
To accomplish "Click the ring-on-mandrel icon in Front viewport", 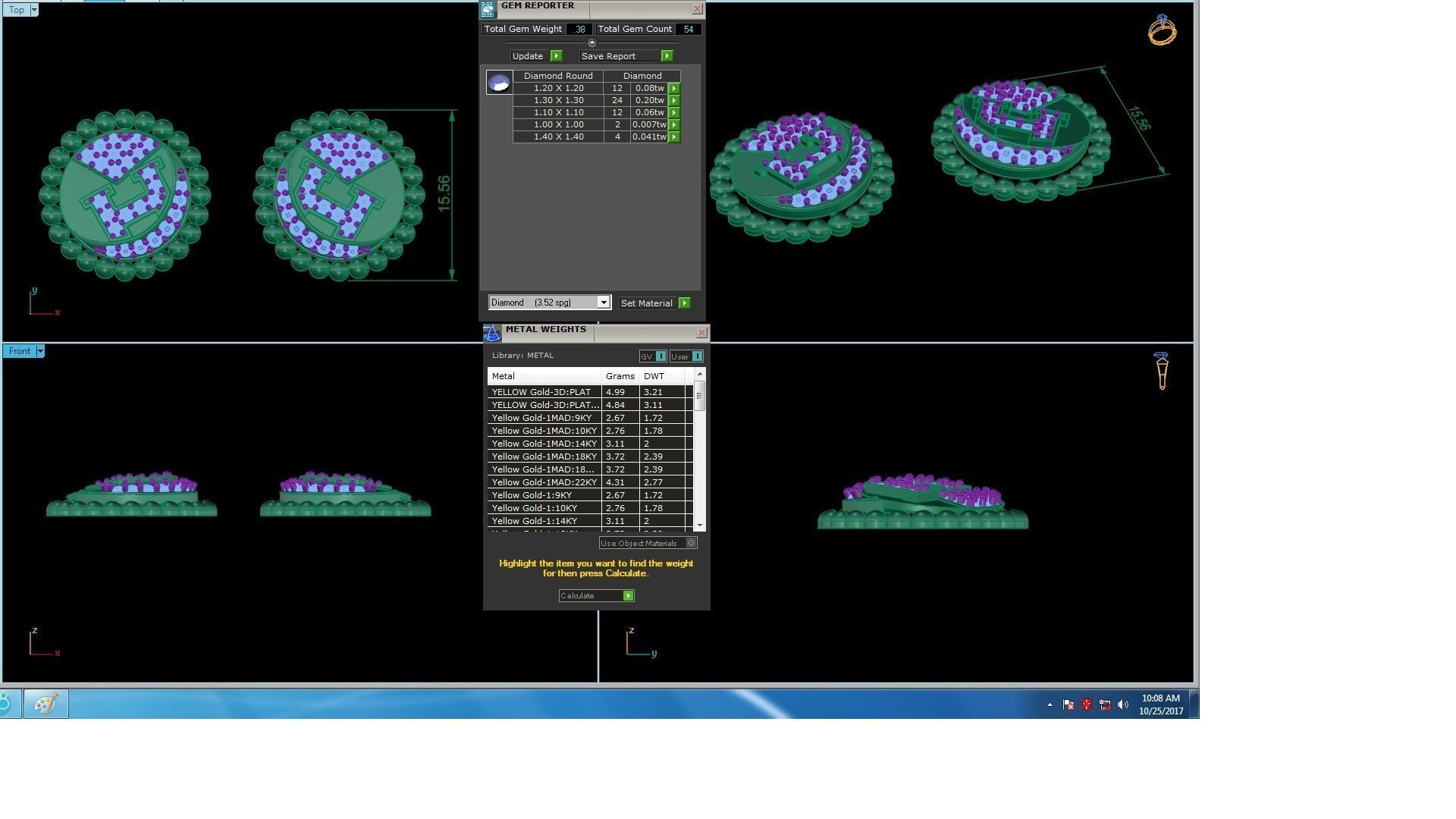I will coord(1161,370).
